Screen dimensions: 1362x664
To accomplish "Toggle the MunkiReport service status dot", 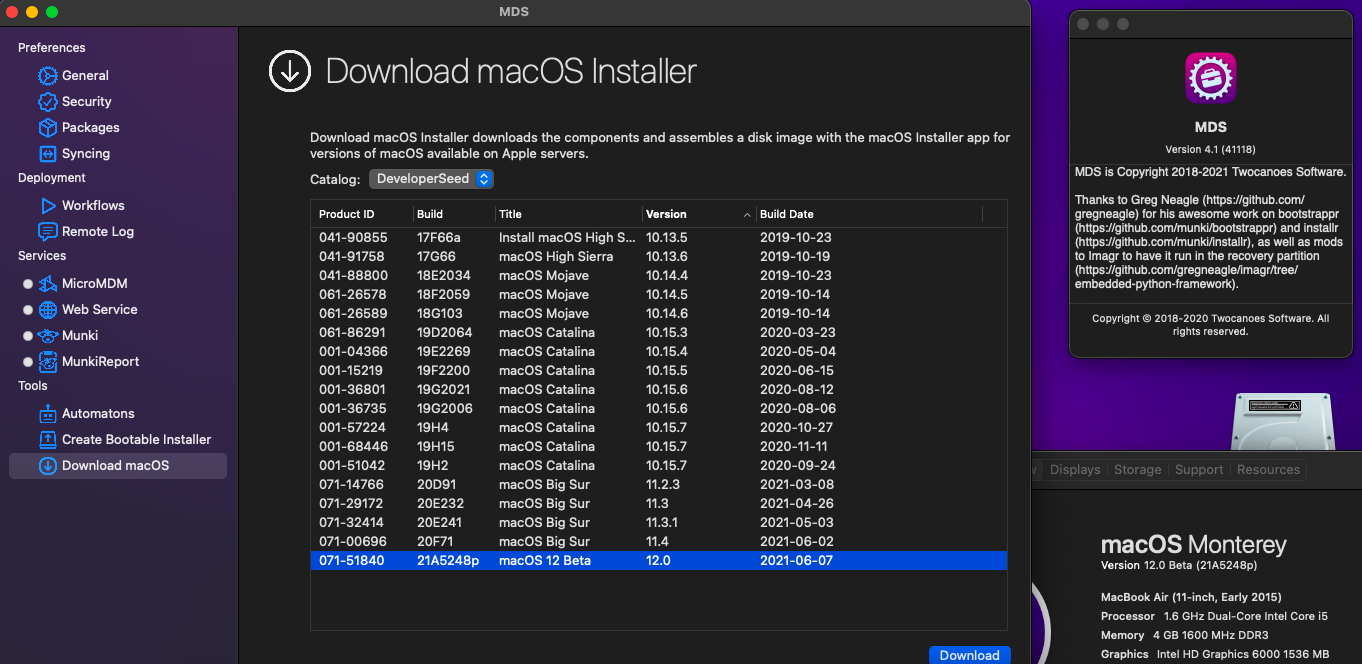I will [x=28, y=362].
